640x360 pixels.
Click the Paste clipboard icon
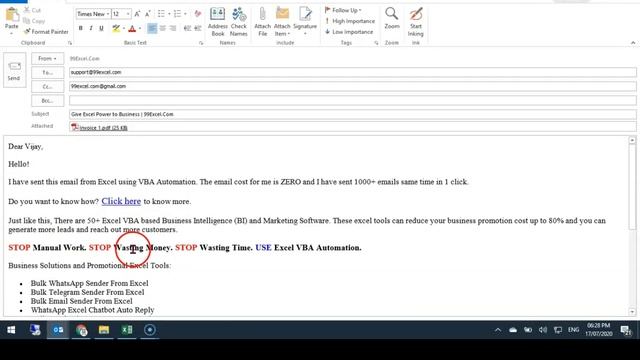click(11, 15)
